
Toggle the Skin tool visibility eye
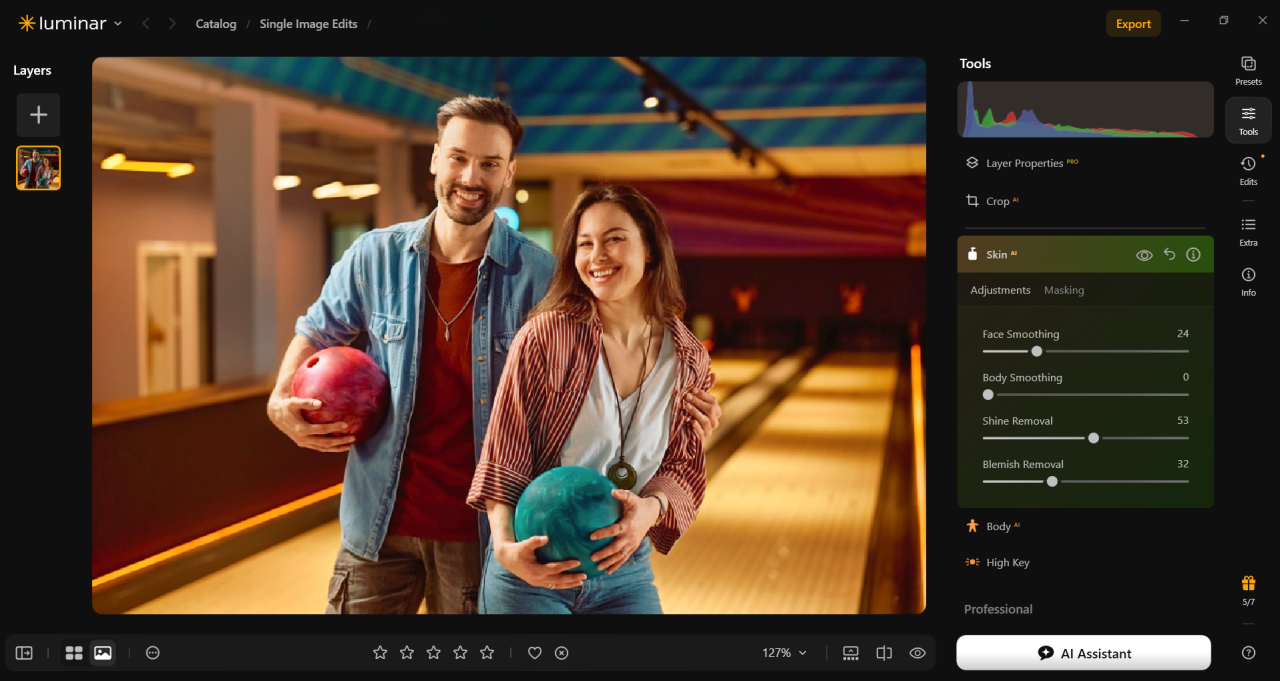1144,255
